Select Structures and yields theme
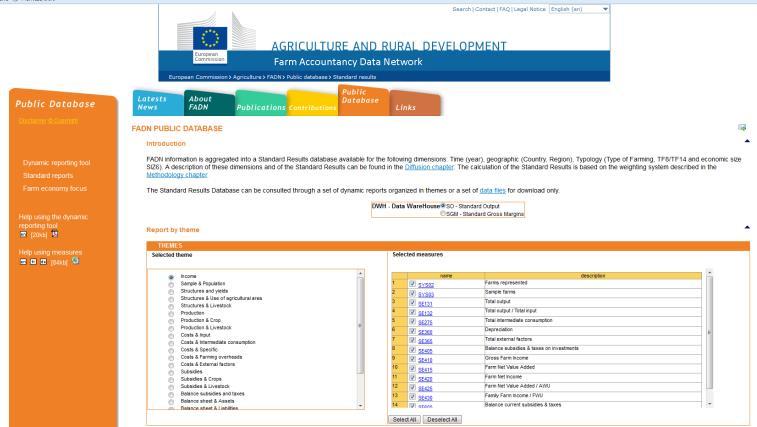 pos(171,292)
